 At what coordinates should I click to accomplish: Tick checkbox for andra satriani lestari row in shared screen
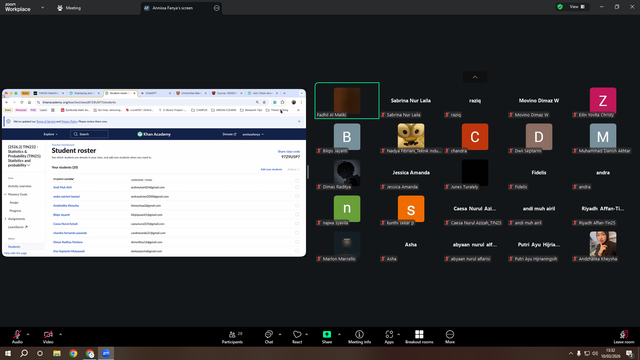297,196
